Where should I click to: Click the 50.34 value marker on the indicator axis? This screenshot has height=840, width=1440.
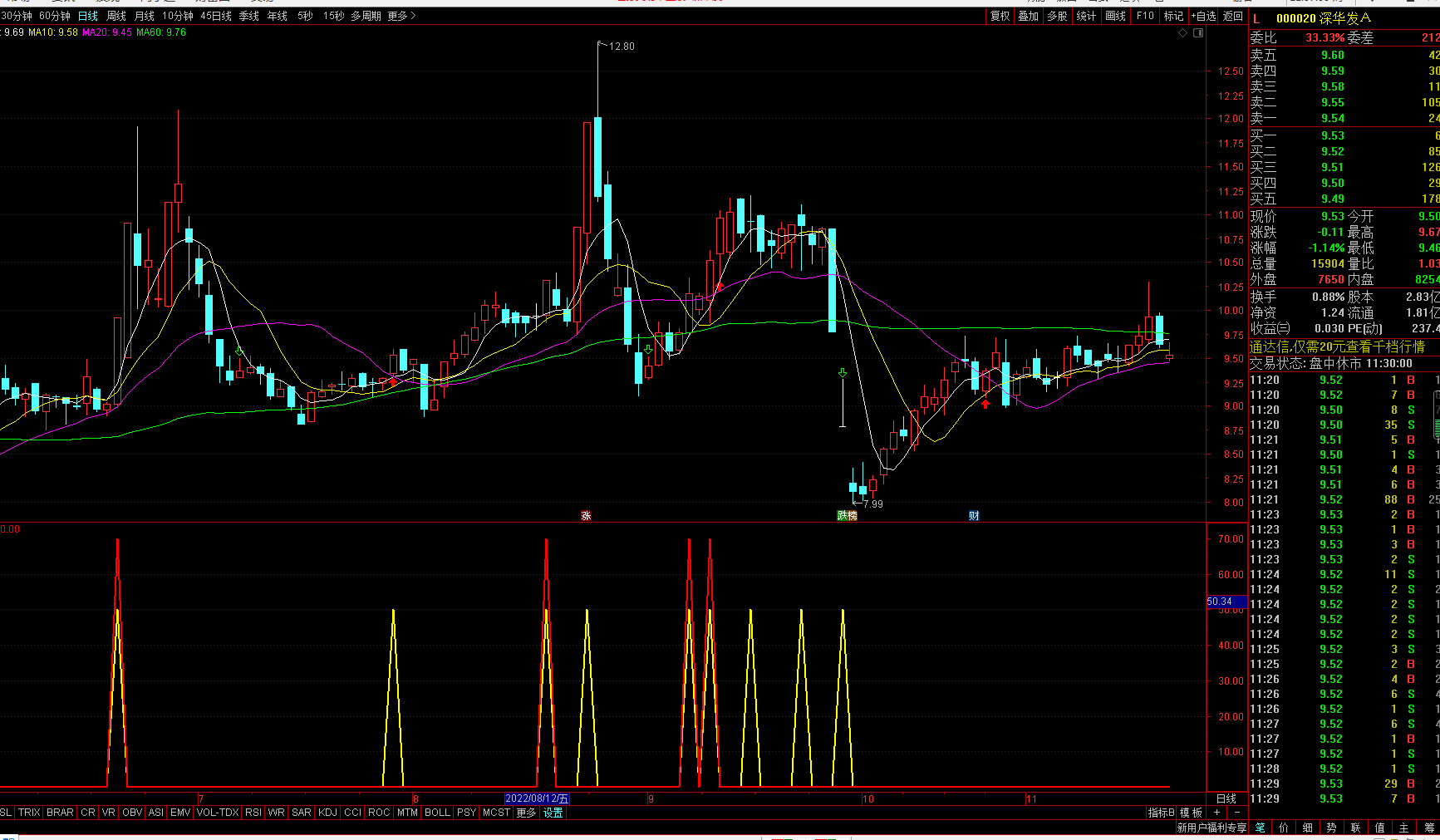pyautogui.click(x=1226, y=602)
